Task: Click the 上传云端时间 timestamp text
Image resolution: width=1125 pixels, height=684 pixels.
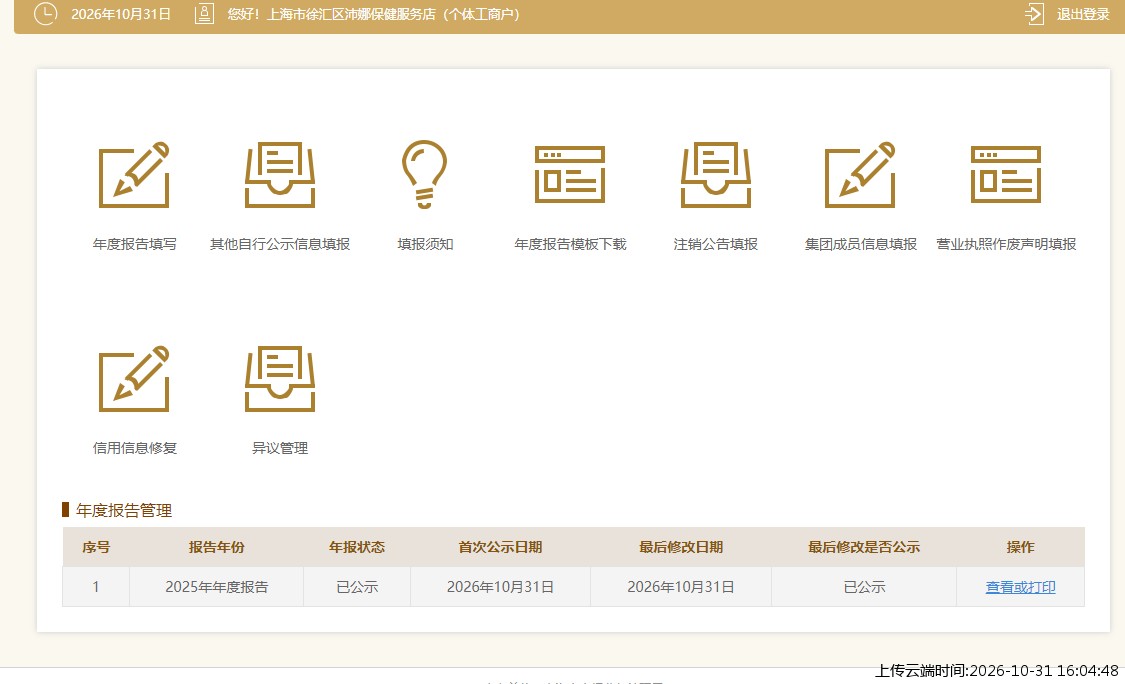Action: pyautogui.click(x=996, y=671)
